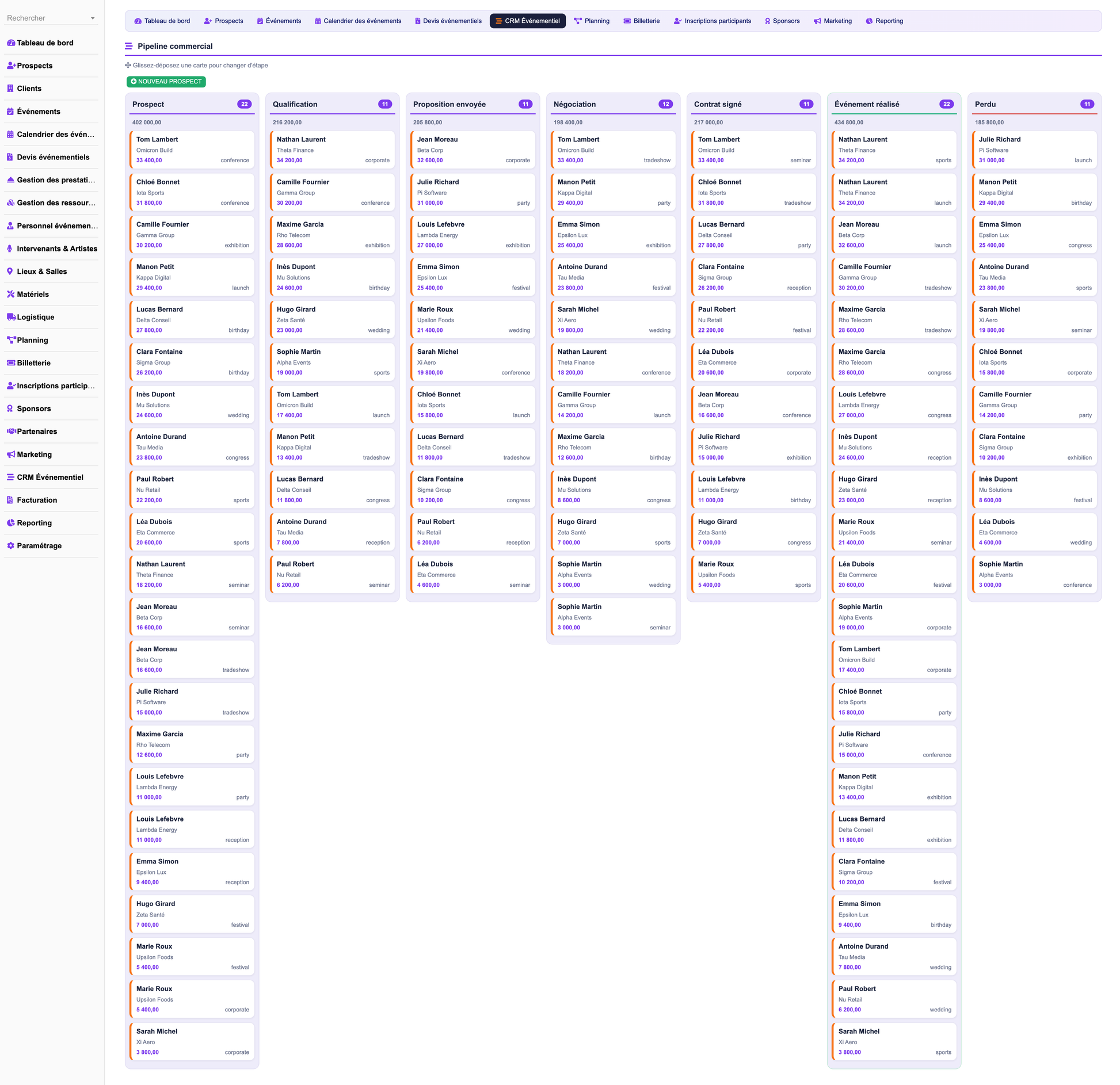Click the Clients building icon in the sidebar
Image resolution: width=1120 pixels, height=1085 pixels.
coord(10,89)
